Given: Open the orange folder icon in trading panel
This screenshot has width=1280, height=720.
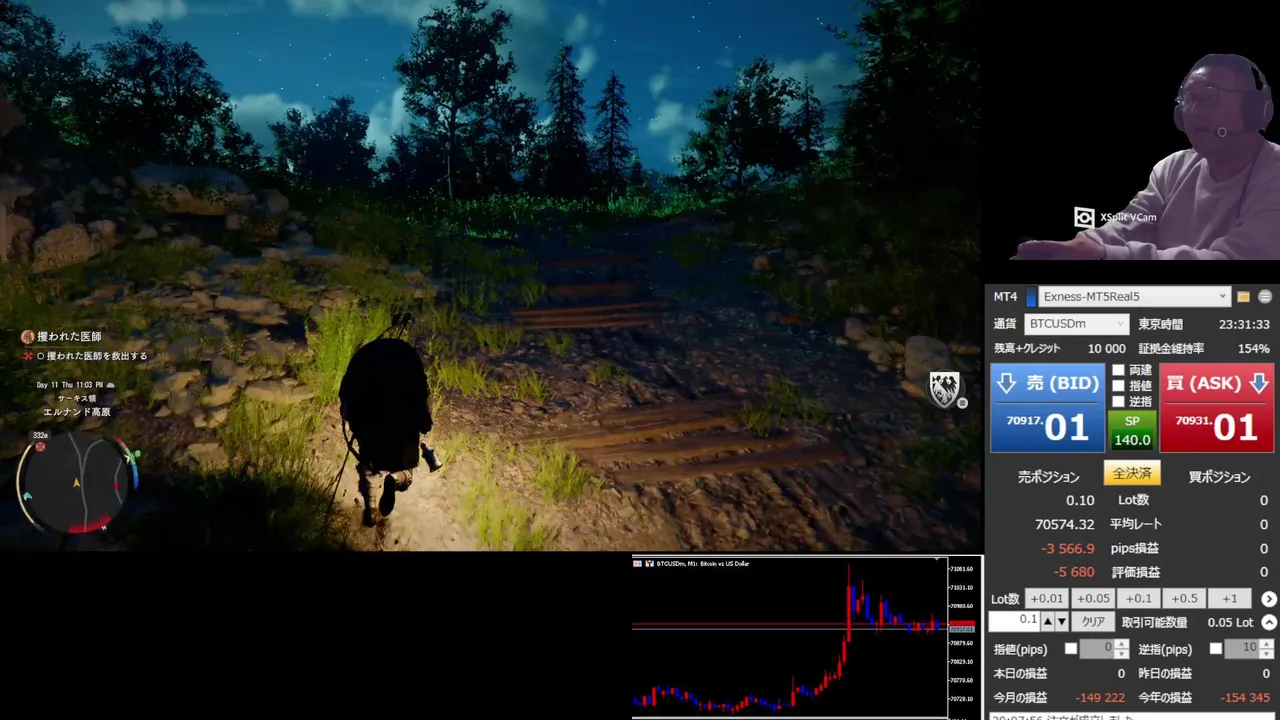Looking at the screenshot, I should click(1244, 297).
